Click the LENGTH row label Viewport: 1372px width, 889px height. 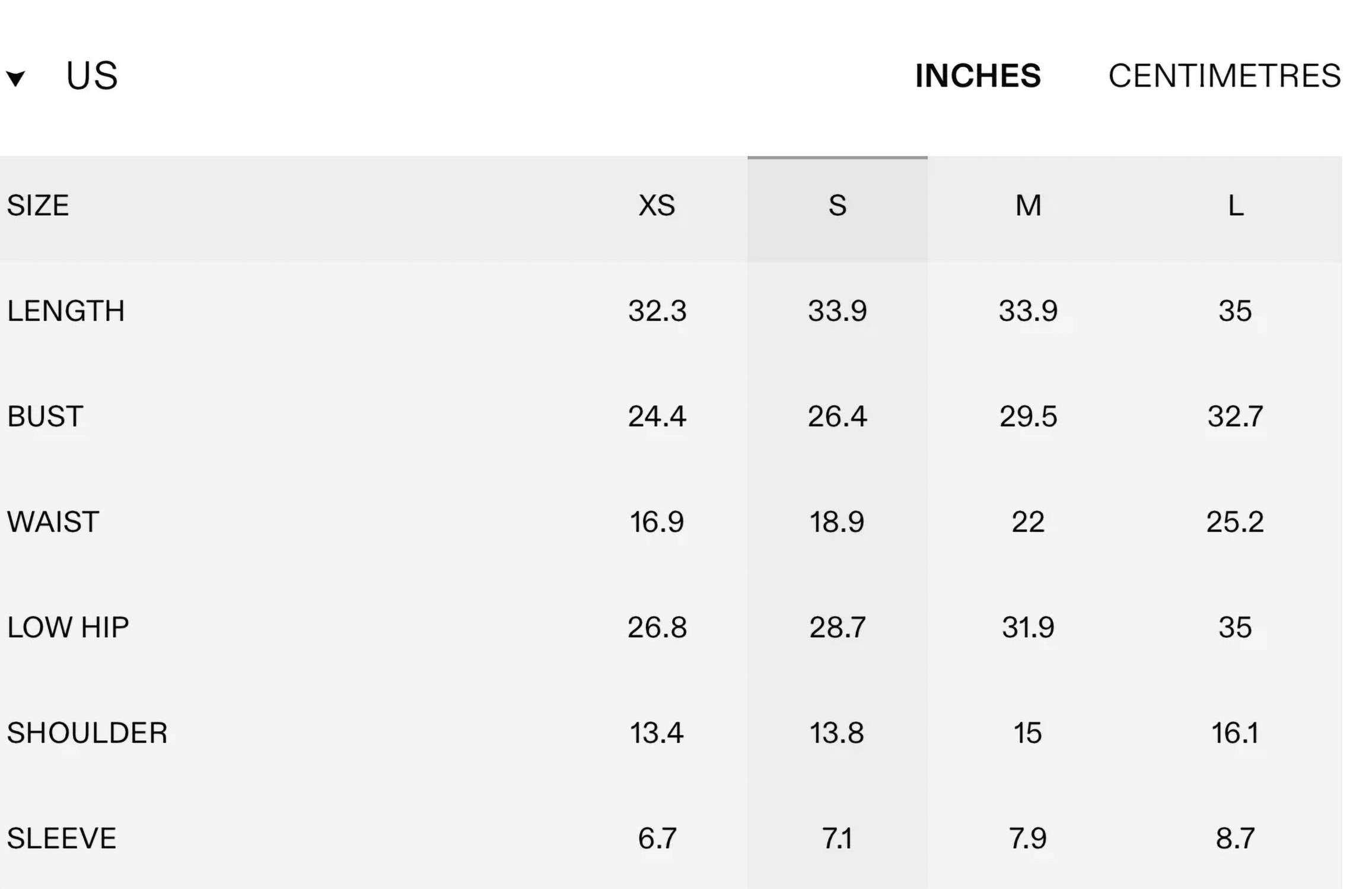point(66,311)
